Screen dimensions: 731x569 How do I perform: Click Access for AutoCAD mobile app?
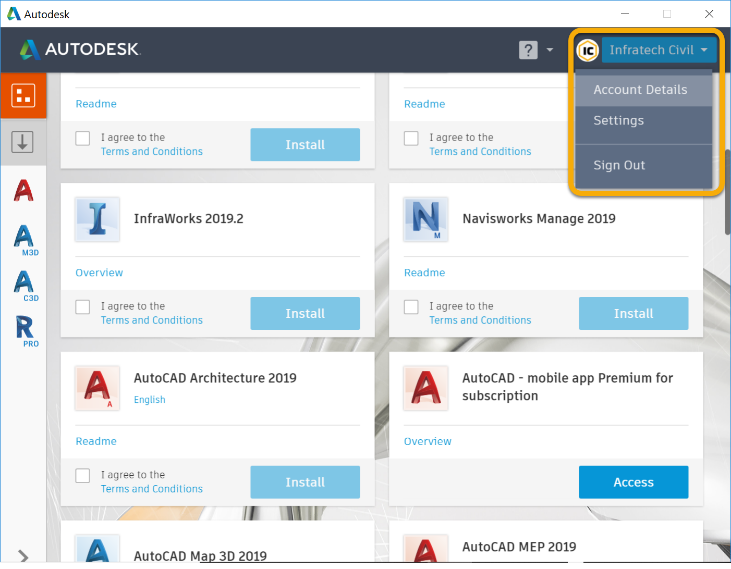pos(633,482)
